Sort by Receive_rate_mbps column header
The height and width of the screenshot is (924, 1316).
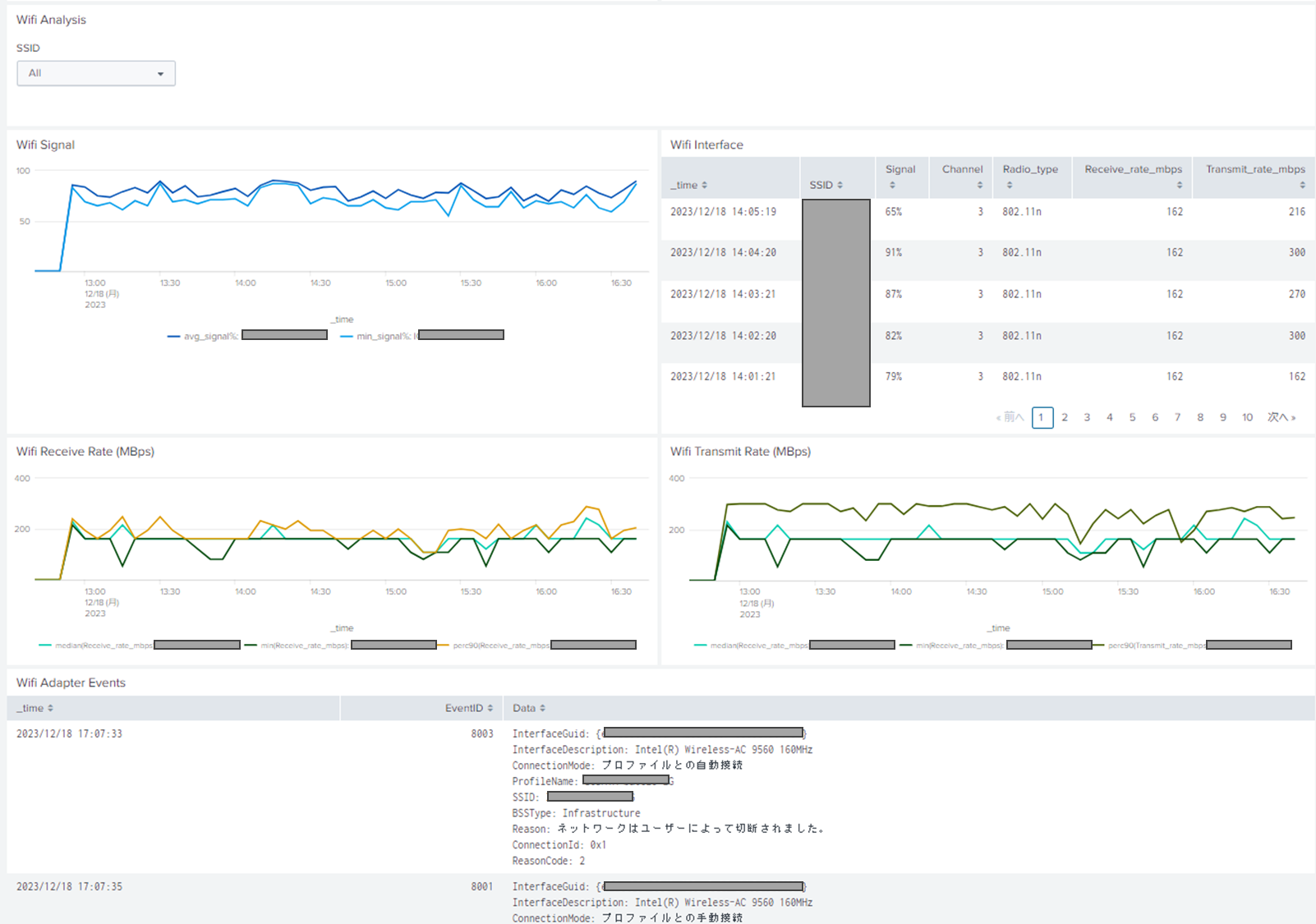[x=1132, y=177]
